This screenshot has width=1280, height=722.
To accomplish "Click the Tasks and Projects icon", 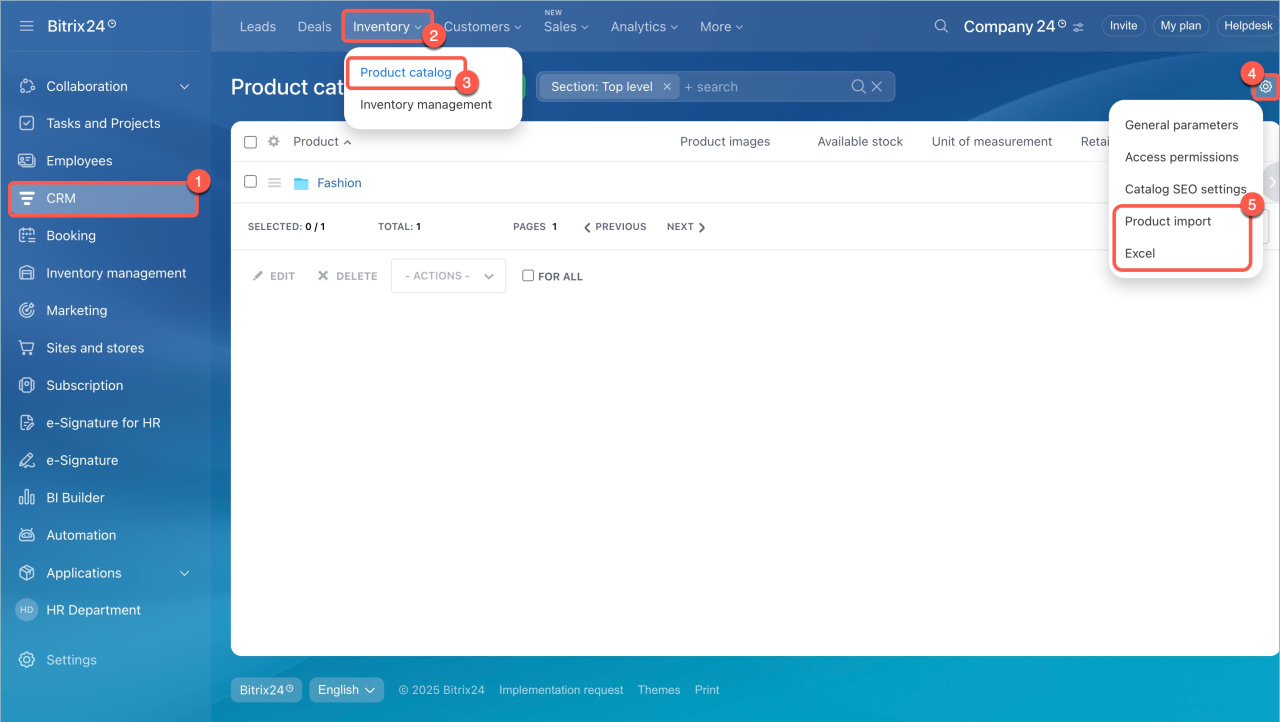I will 27,124.
